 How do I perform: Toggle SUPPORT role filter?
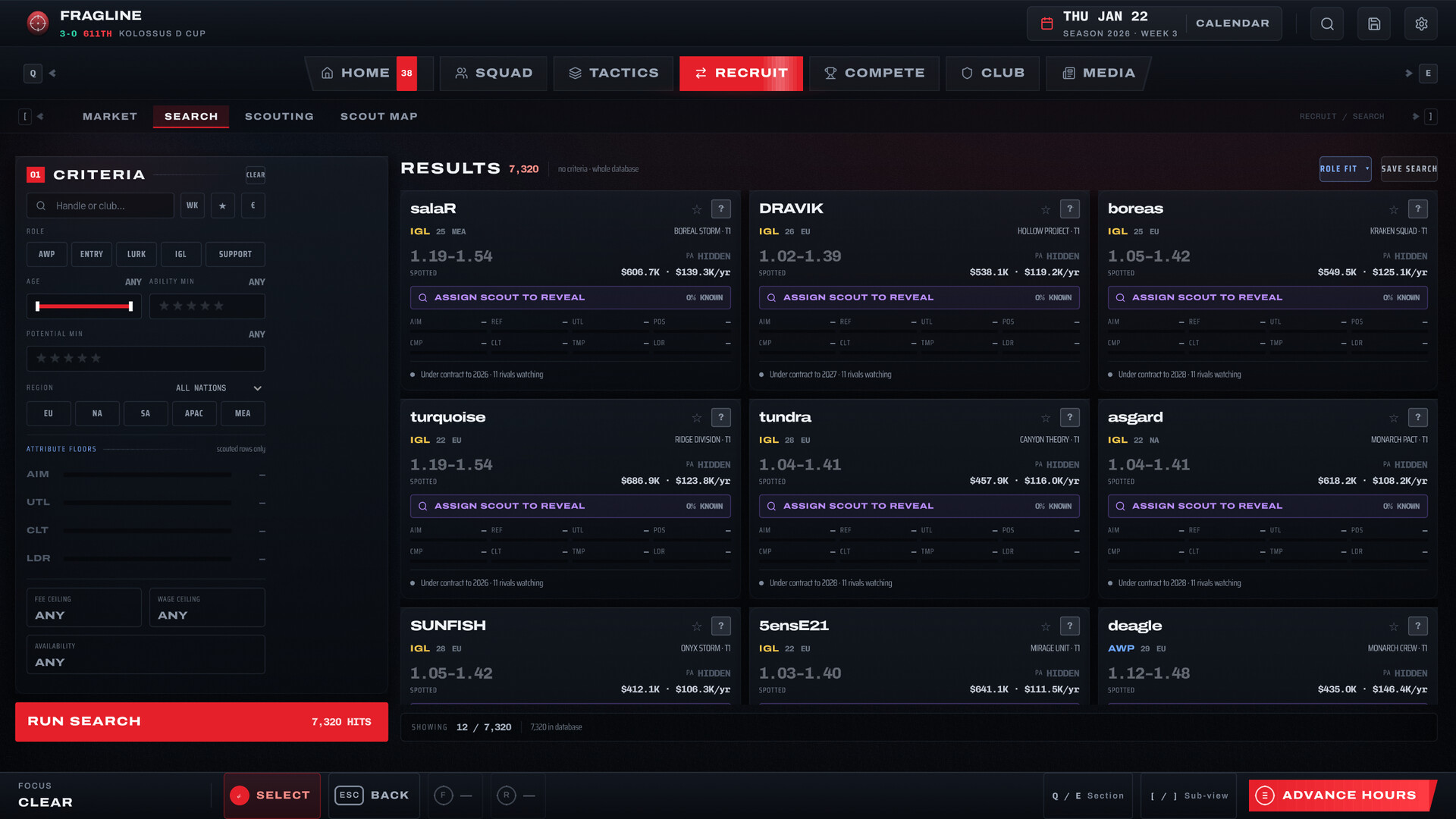click(235, 254)
